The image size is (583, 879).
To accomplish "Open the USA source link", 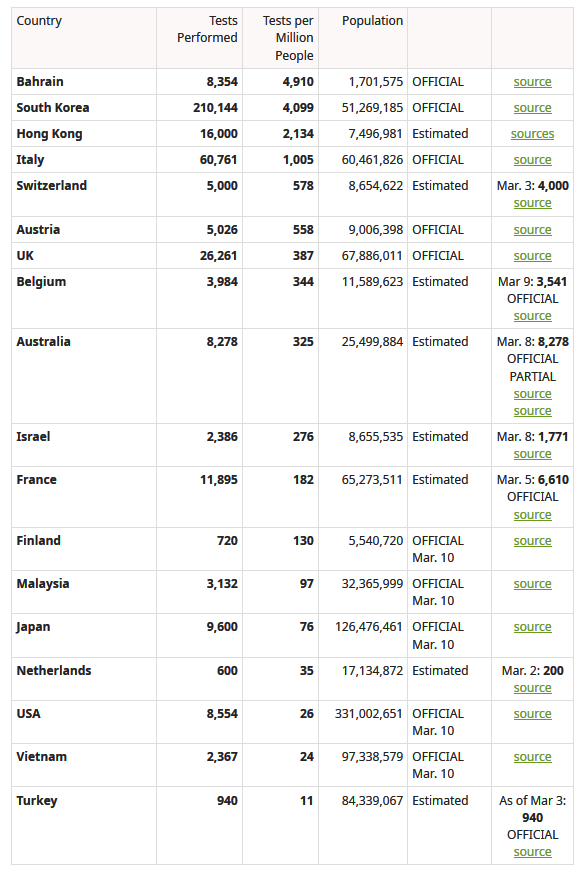I will click(x=532, y=714).
